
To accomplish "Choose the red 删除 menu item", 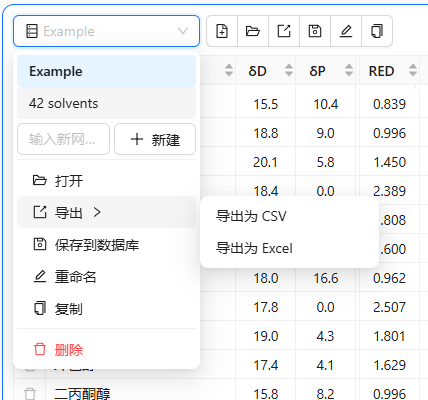I will 107,350.
